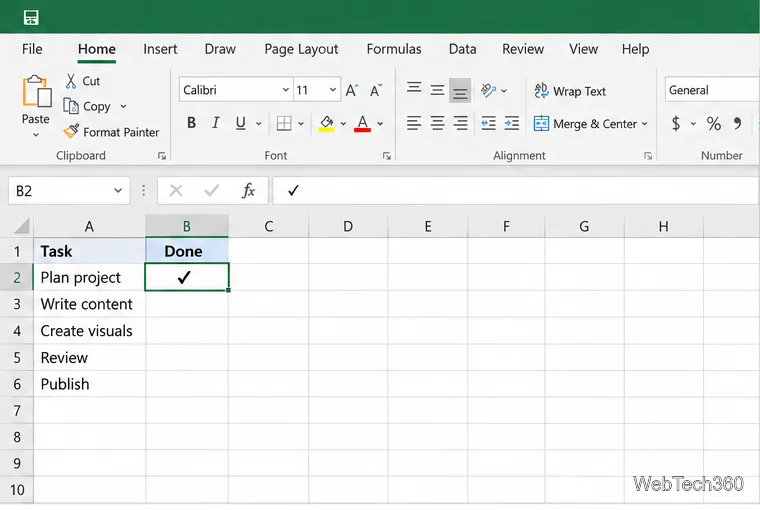Select the 'Publish' cell
Image resolution: width=760 pixels, height=510 pixels.
(x=89, y=384)
